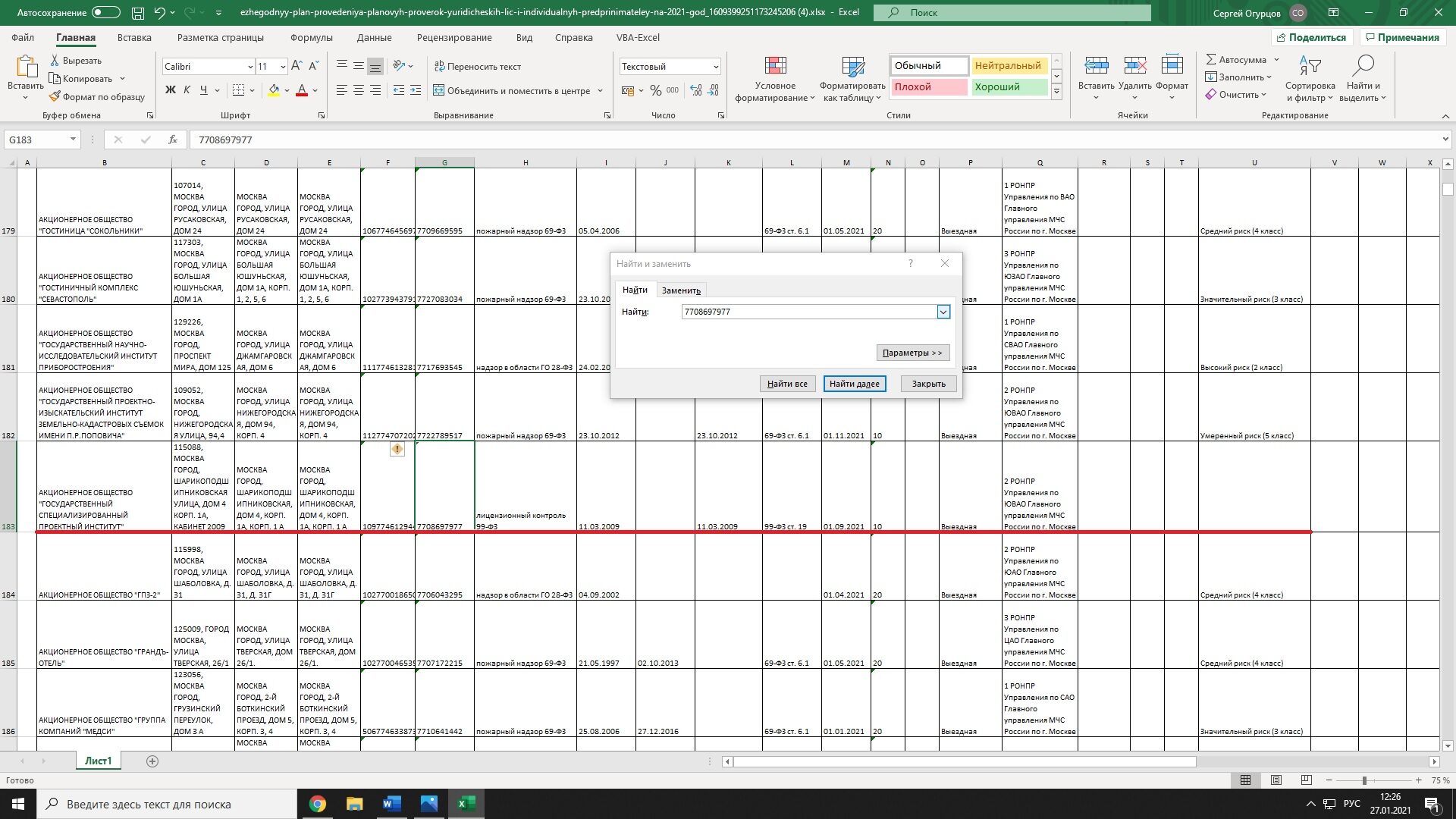The image size is (1456, 819).
Task: Toggle Wrap Text (Переносить текст)
Action: [478, 66]
